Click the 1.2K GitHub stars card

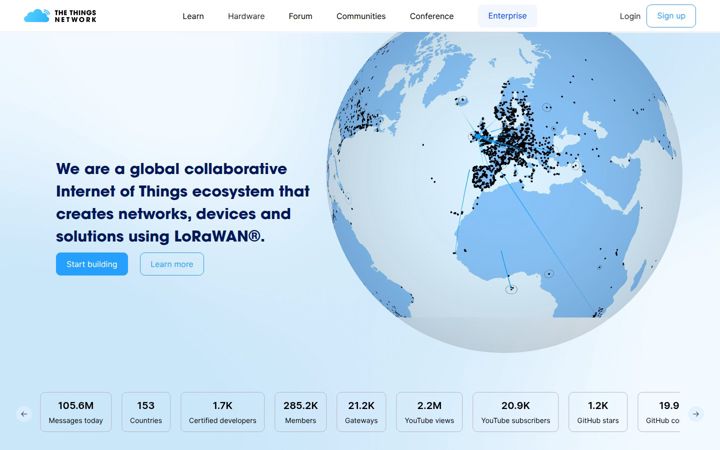pyautogui.click(x=598, y=412)
